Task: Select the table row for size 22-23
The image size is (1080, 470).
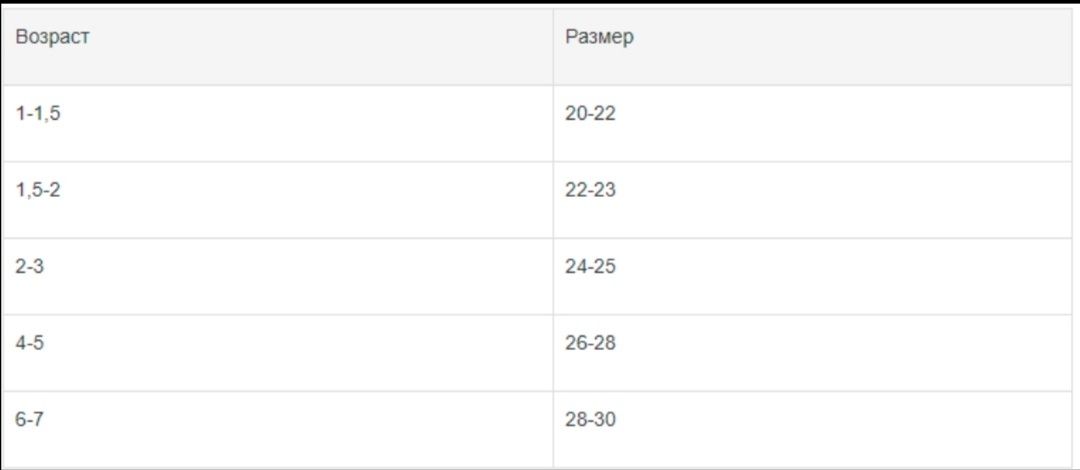Action: pyautogui.click(x=537, y=201)
